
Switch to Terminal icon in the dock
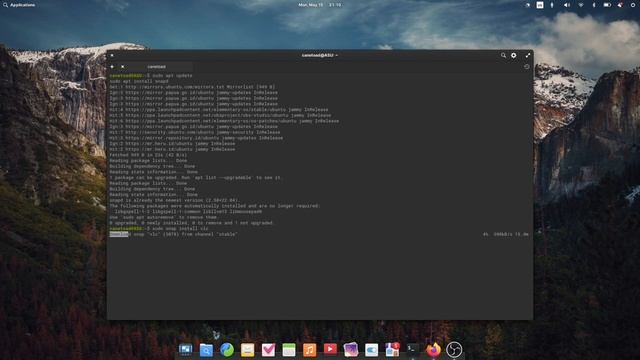tap(413, 349)
